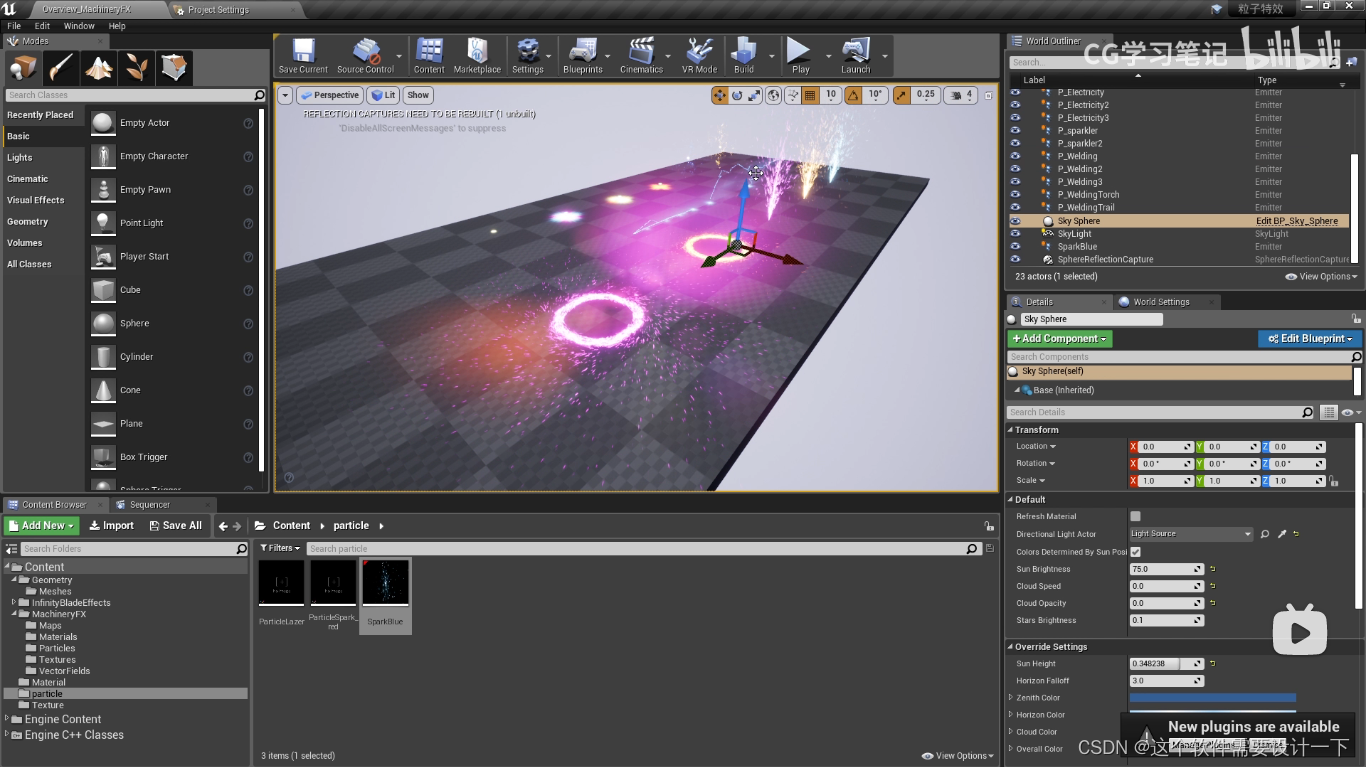Activate VR Mode in the toolbar

(x=699, y=56)
